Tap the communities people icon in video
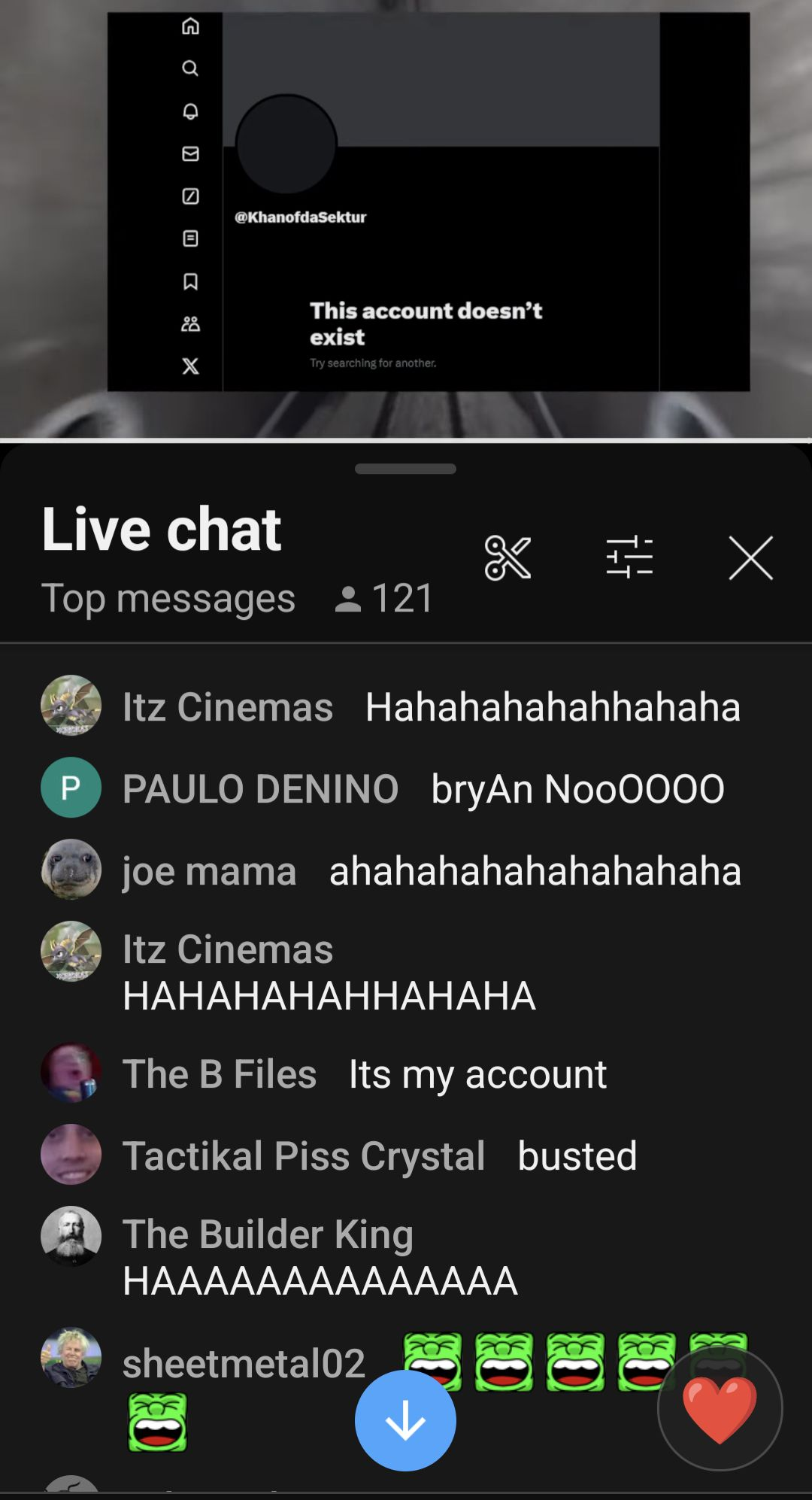Screen dimensions: 812x1500 (191, 323)
